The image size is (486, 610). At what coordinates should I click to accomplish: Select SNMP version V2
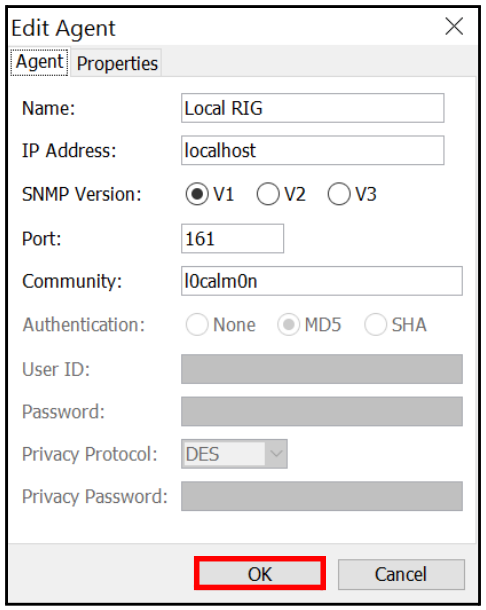[281, 194]
